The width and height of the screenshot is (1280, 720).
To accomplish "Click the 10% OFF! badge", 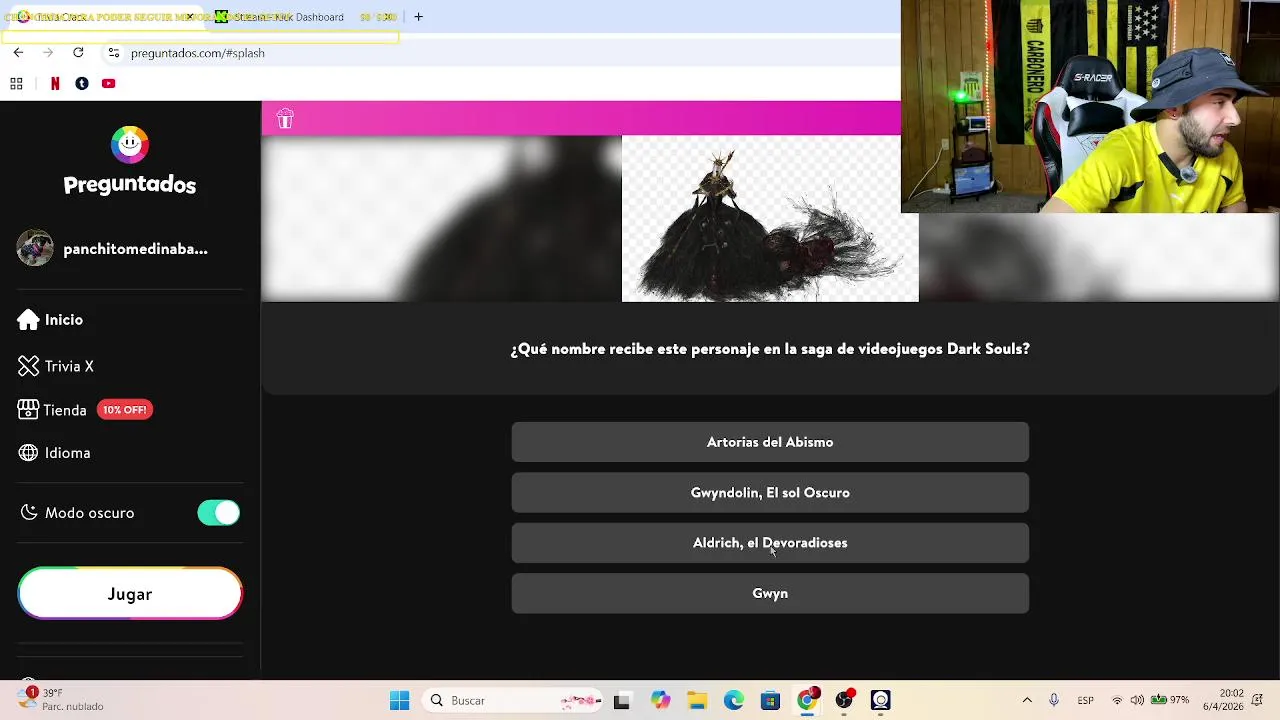I will point(124,410).
